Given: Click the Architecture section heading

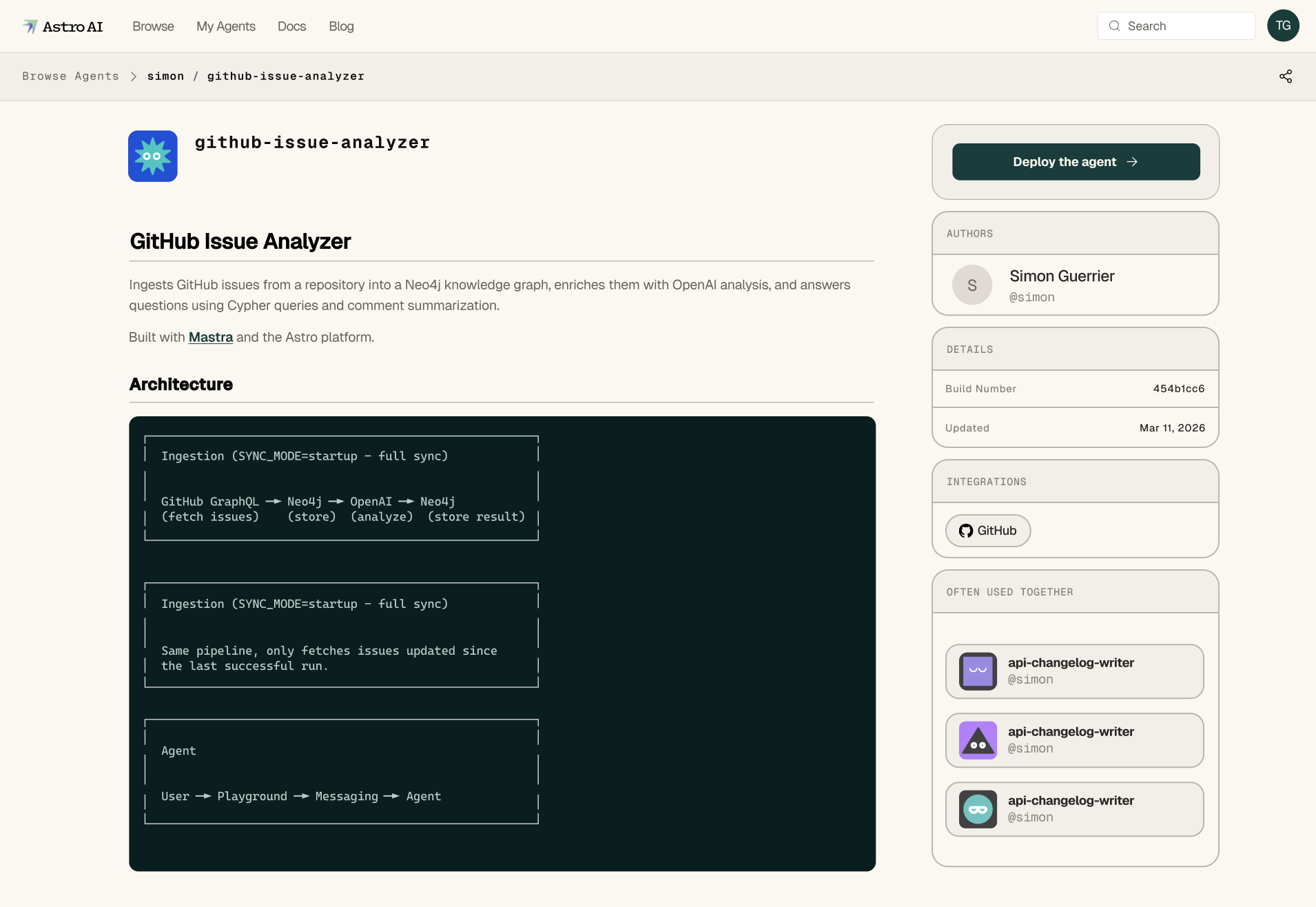Looking at the screenshot, I should 181,385.
